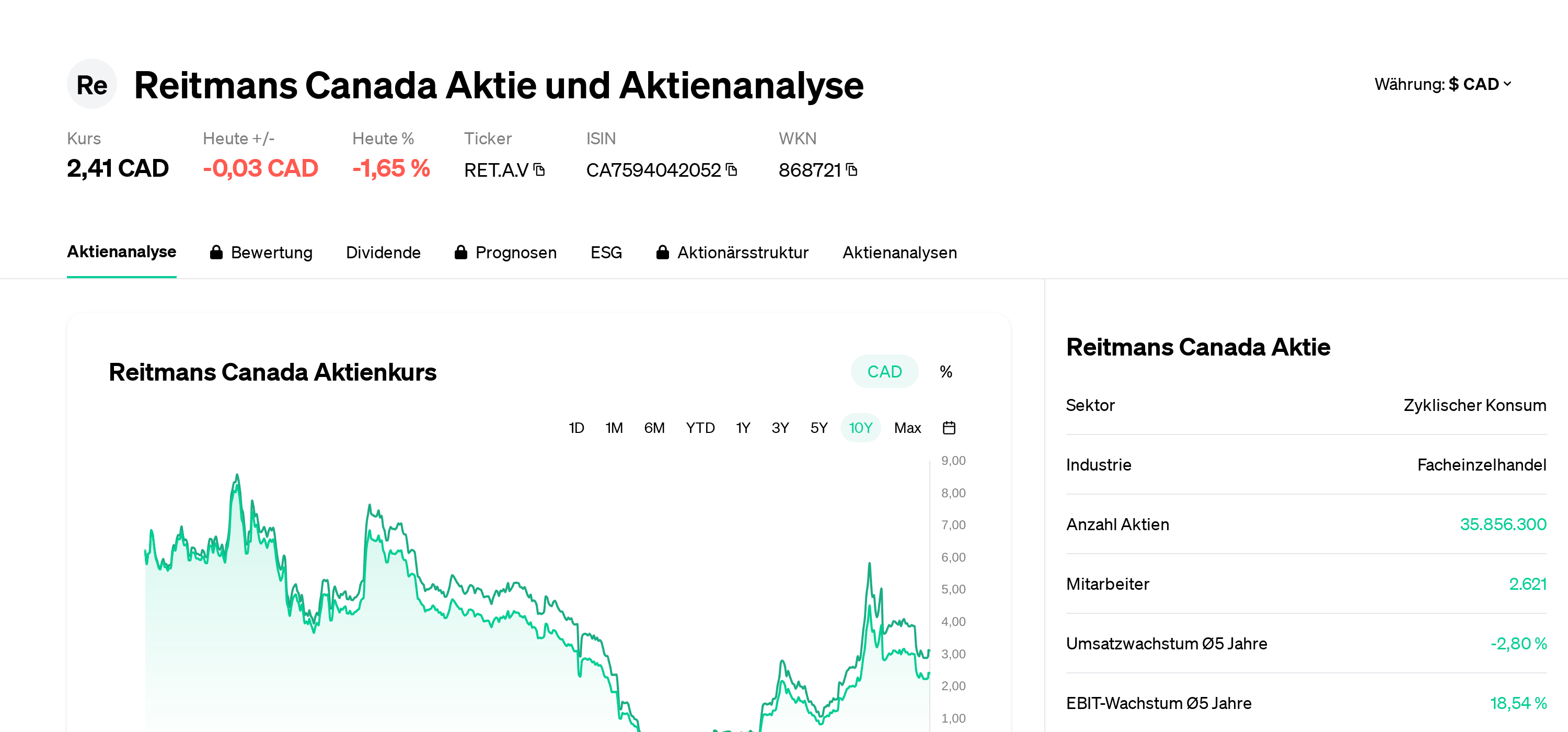Click the current price 2,41 CAD
This screenshot has width=1568, height=732.
coord(118,169)
